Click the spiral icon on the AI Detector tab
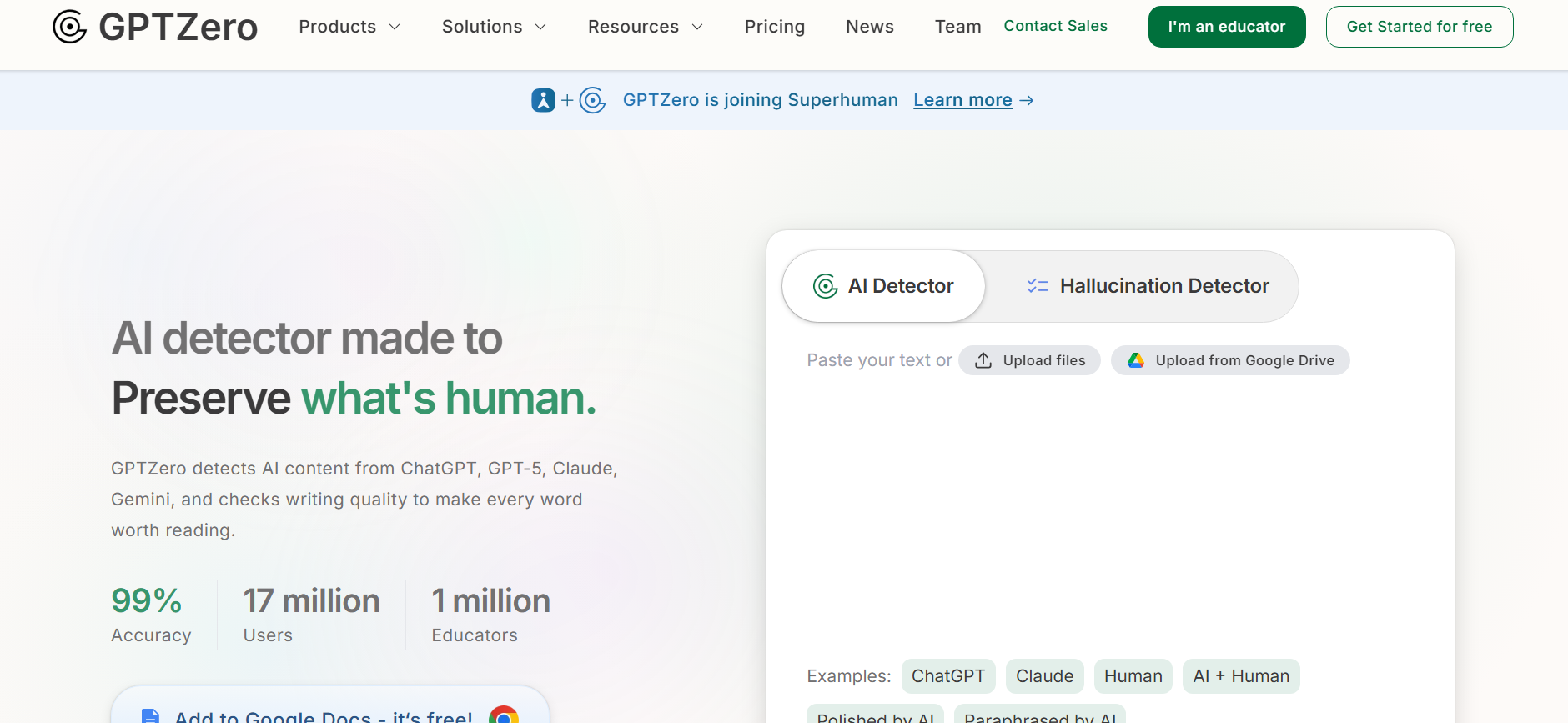Viewport: 1568px width, 723px height. pos(825,286)
